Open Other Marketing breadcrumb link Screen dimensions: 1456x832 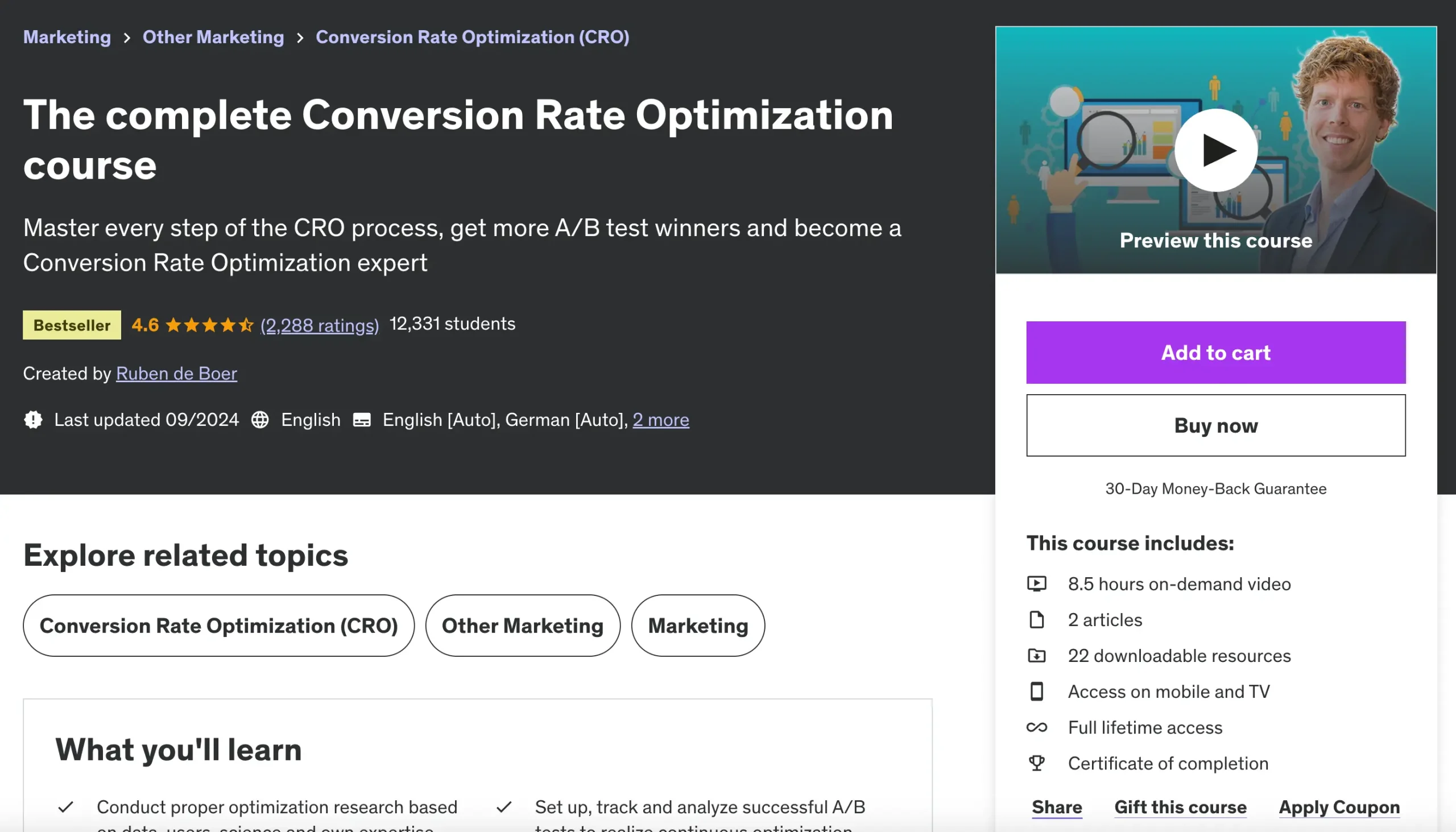pyautogui.click(x=213, y=37)
